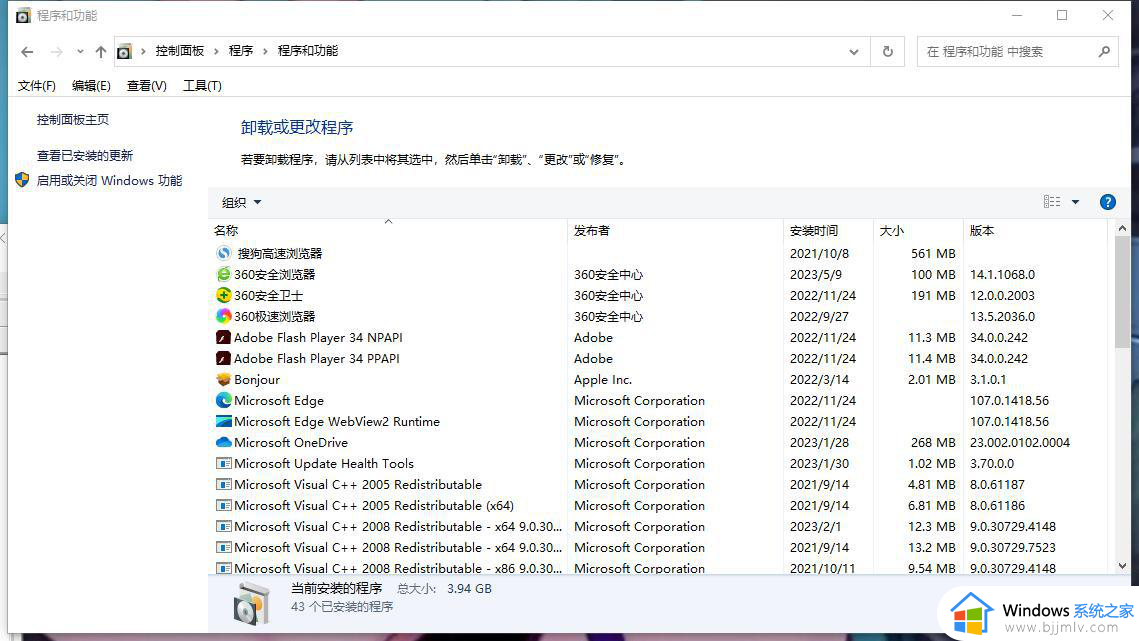This screenshot has width=1139, height=641.
Task: Click the installed programs icon in details pane
Action: pyautogui.click(x=251, y=602)
